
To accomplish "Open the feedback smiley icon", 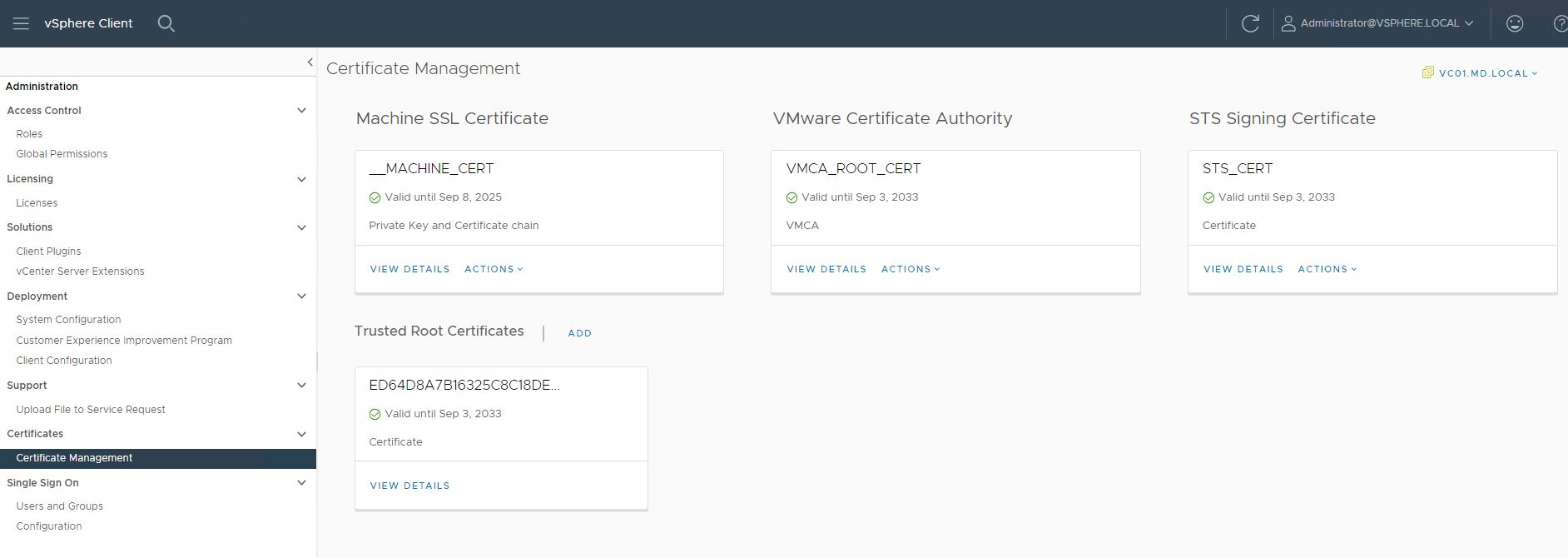I will point(1515,23).
